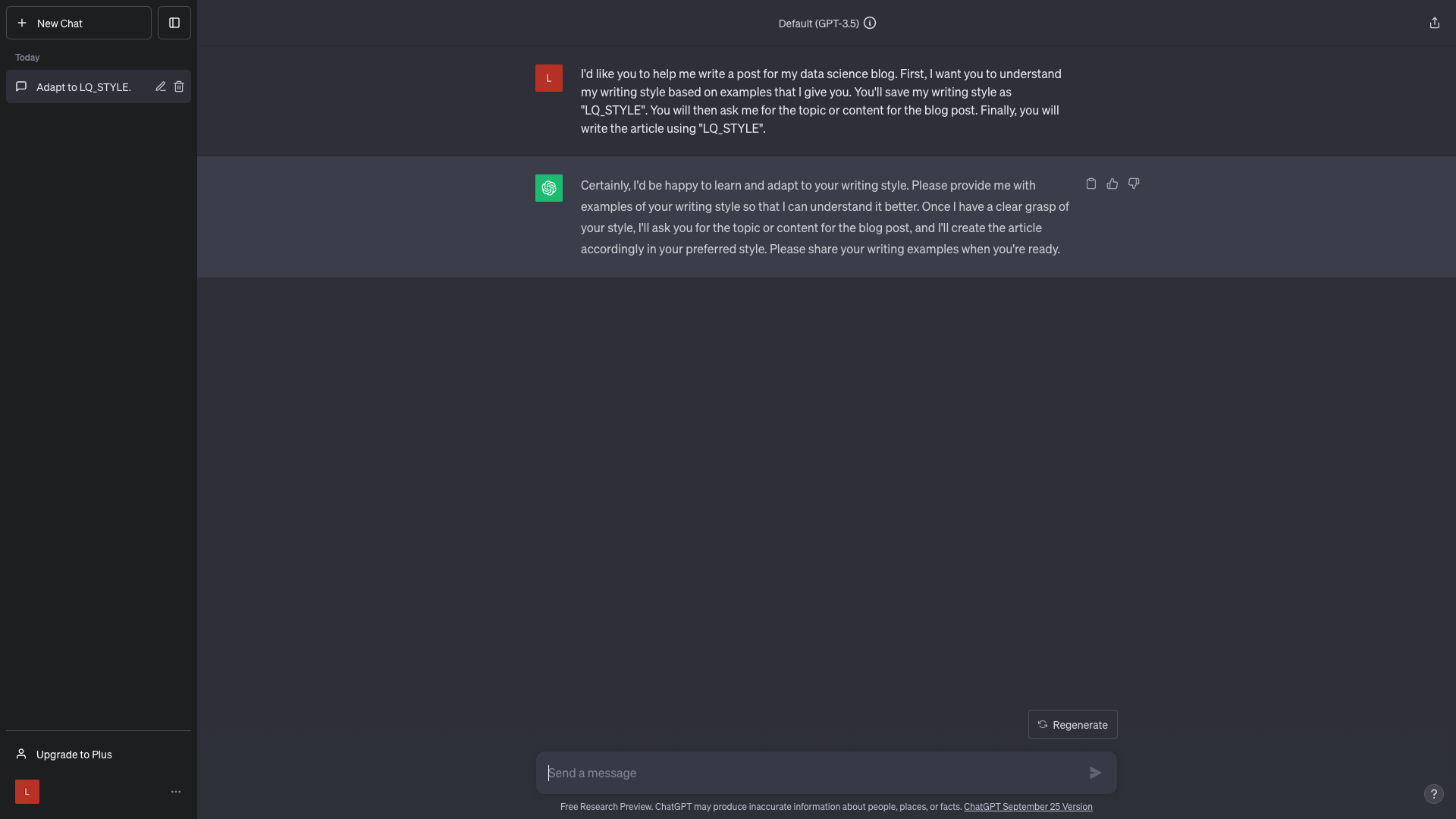Open ChatGPT September 25 Version link

1028,807
